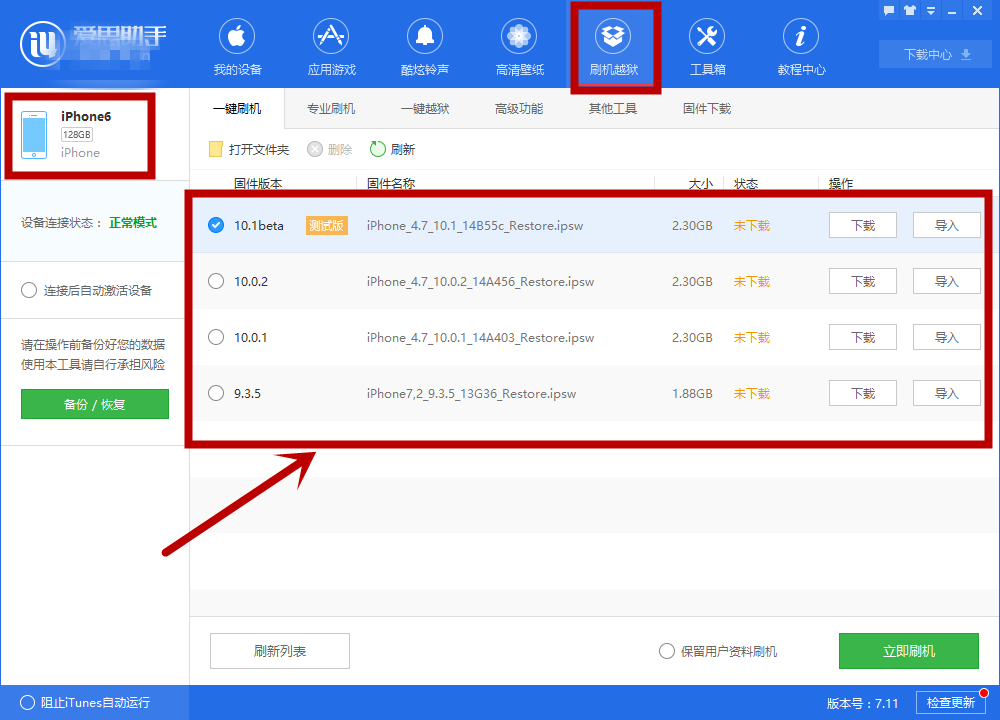Import firmware for the 9.3.5 row
Screen dimensions: 1000x720
946,393
